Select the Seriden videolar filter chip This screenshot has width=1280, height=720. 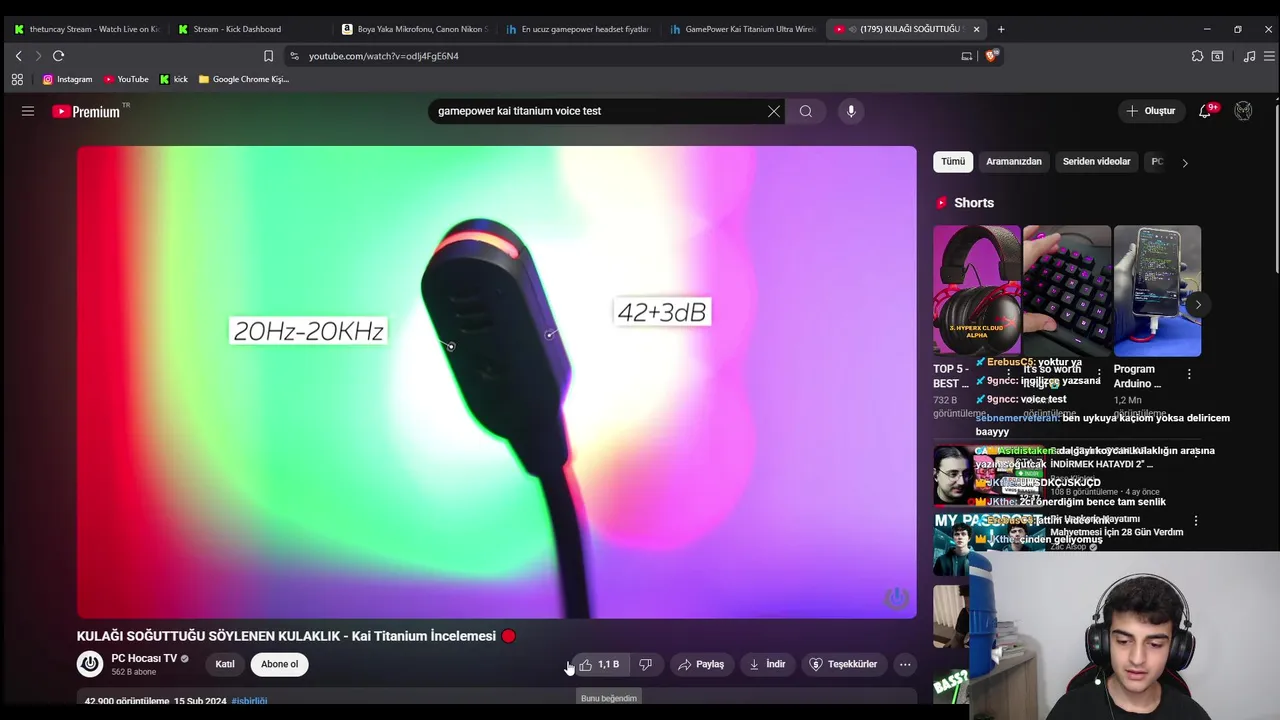(x=1096, y=161)
